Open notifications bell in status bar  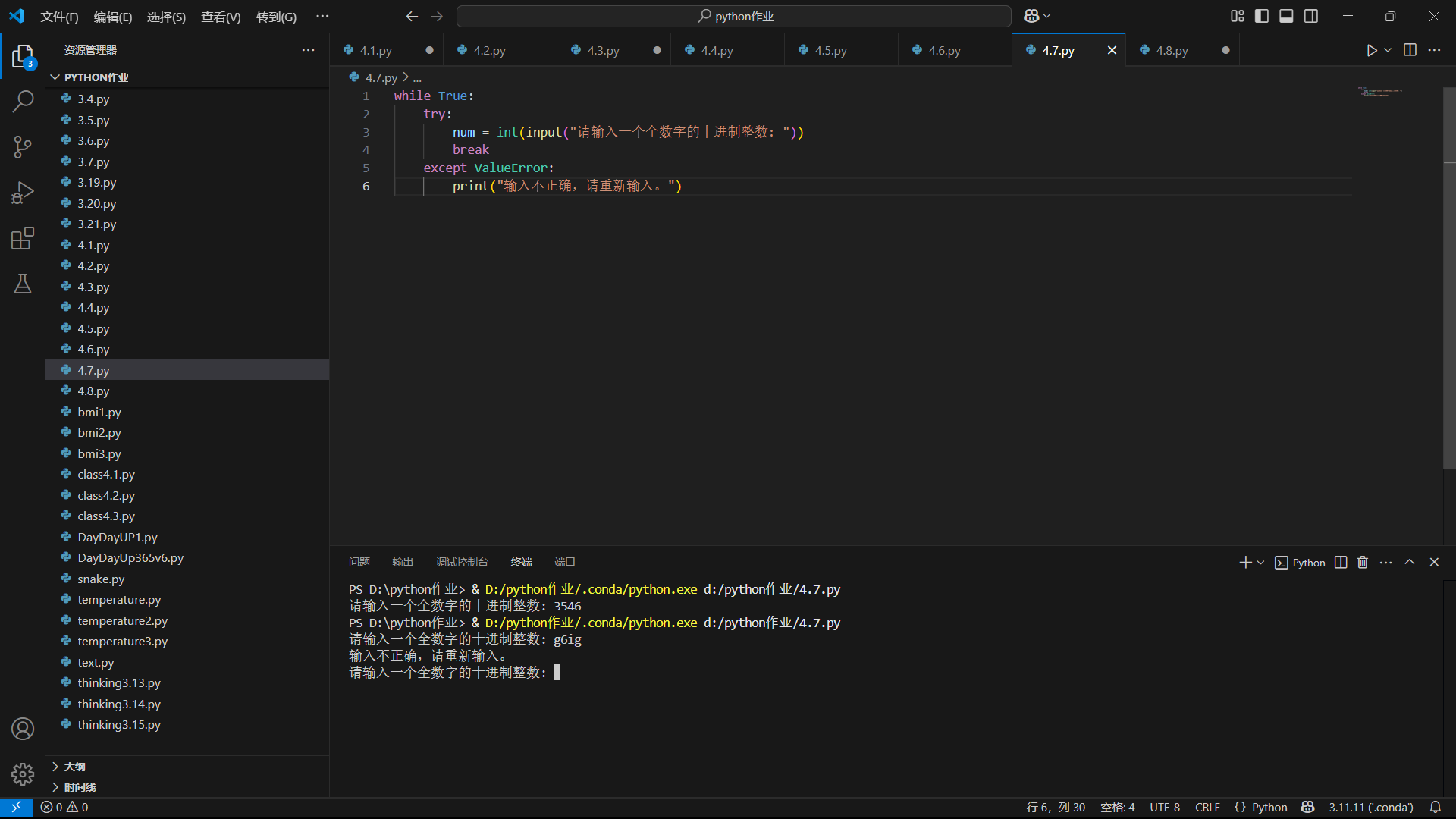click(1436, 807)
